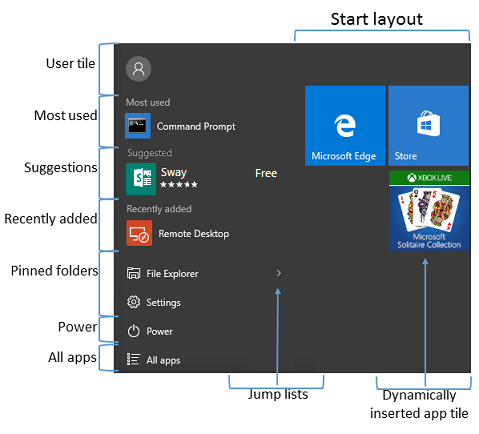
Task: Launch the Microsoft Solitaire Collection tile
Action: tap(429, 211)
